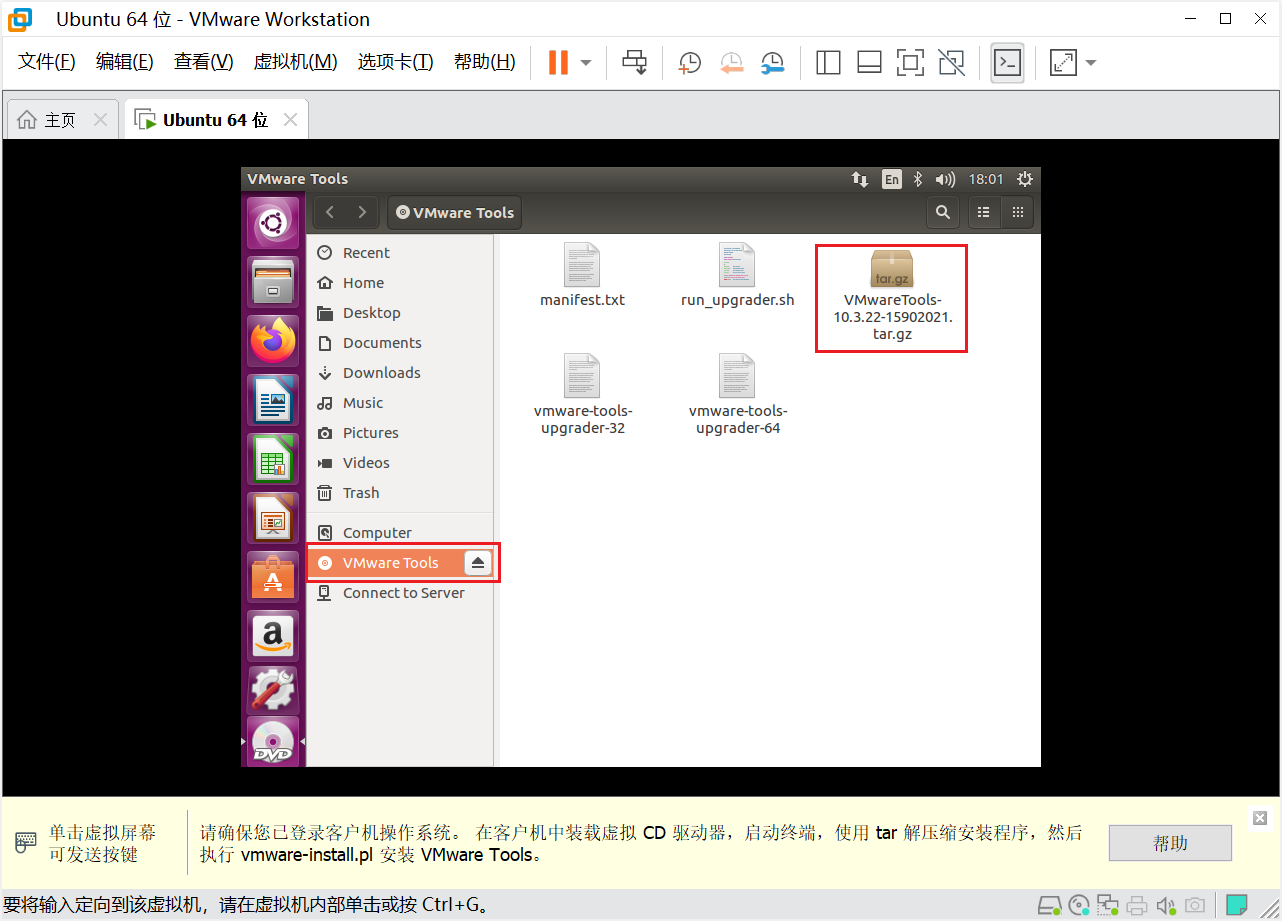Screen dimensions: 1282x921
Task: Switch Files to grid view
Action: point(1017,212)
